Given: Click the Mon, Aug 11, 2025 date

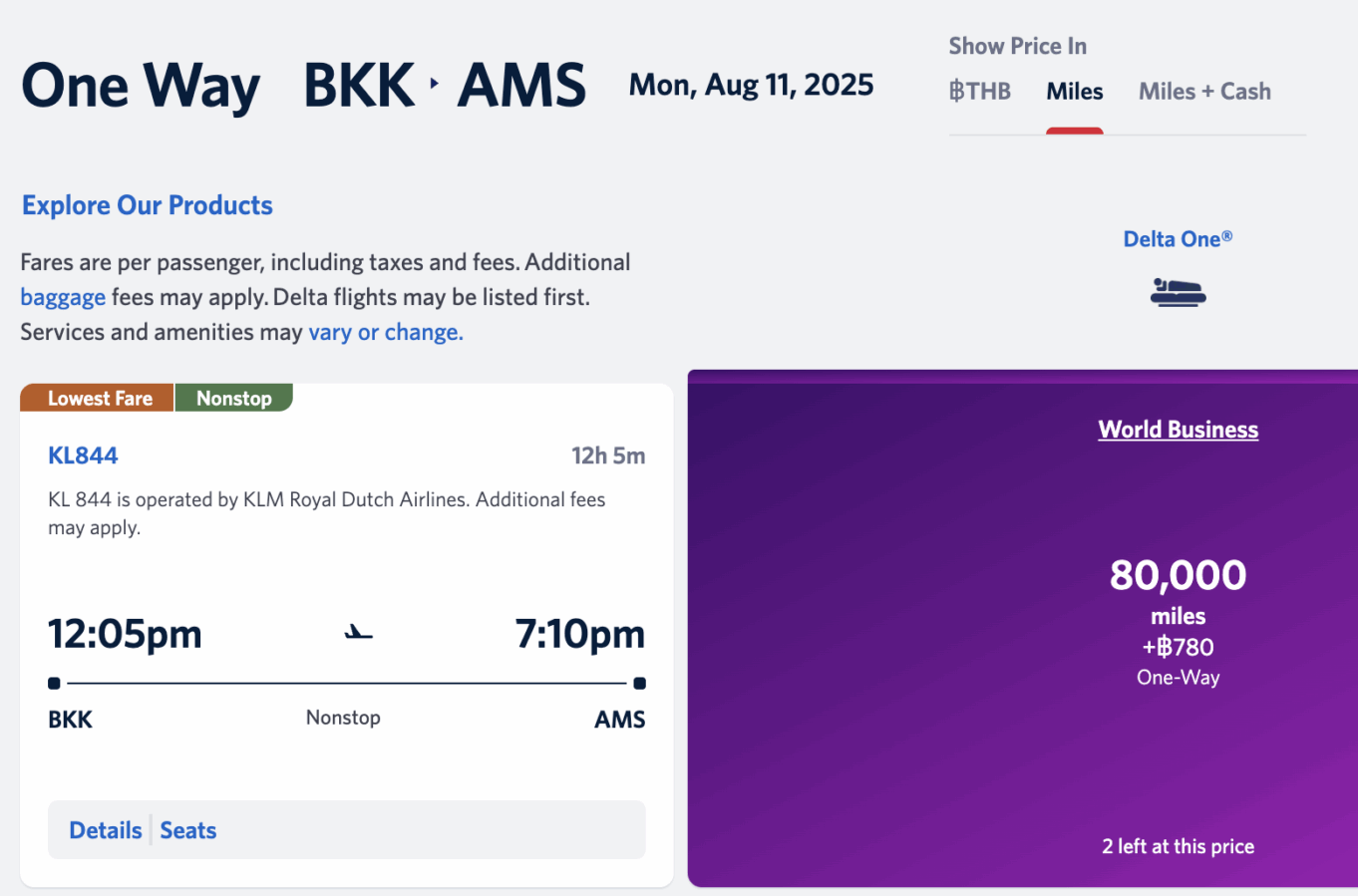Looking at the screenshot, I should [751, 86].
